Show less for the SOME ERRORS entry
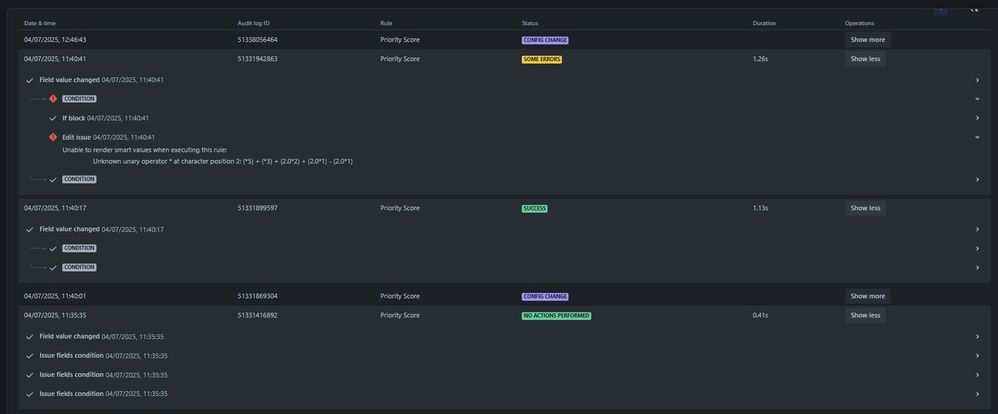The image size is (998, 414). point(865,59)
